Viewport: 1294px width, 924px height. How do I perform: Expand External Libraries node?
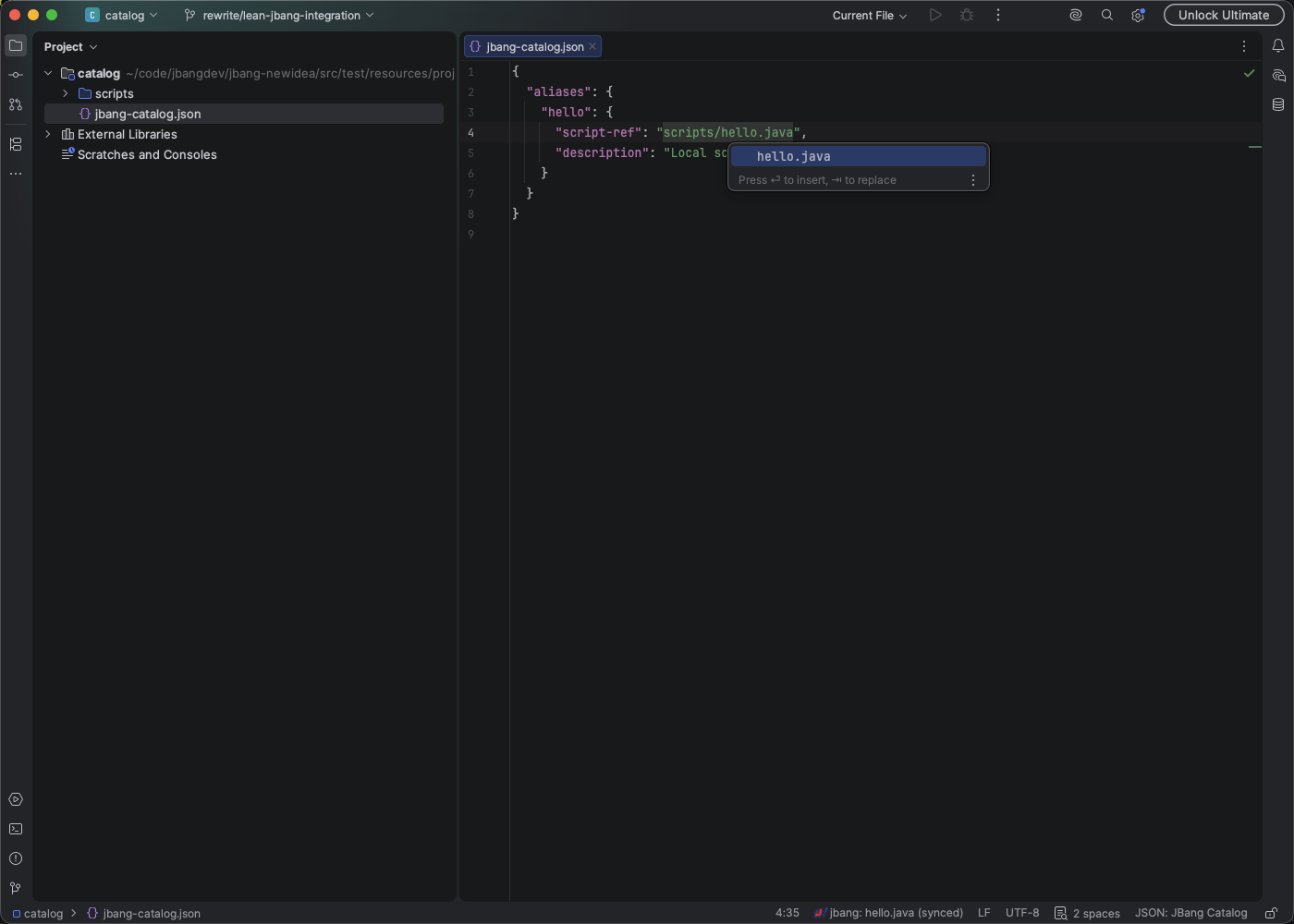pyautogui.click(x=48, y=134)
